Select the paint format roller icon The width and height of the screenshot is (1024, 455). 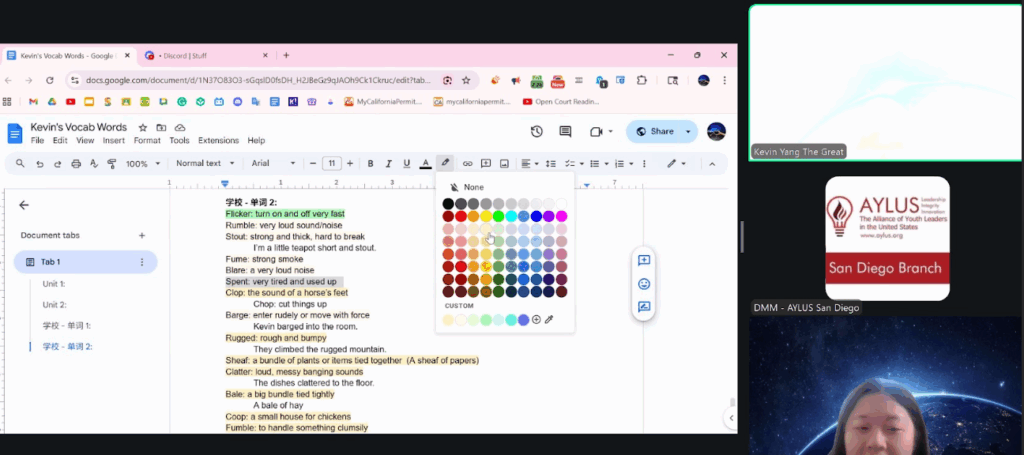113,163
